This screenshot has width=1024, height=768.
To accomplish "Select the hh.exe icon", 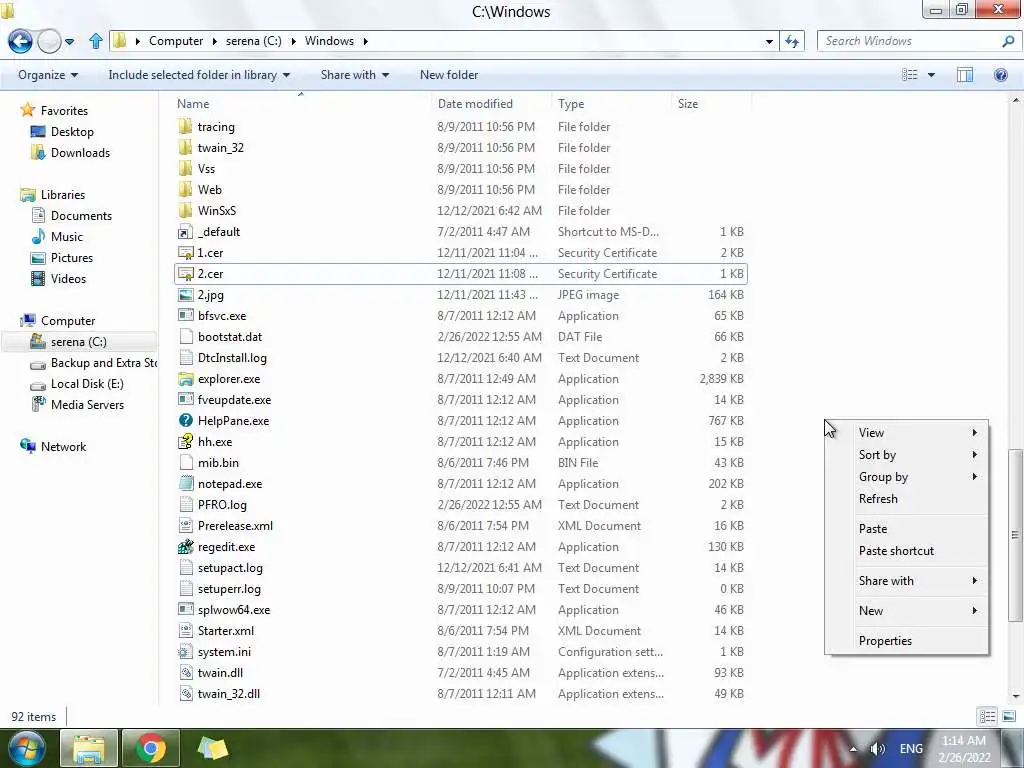I will [185, 441].
